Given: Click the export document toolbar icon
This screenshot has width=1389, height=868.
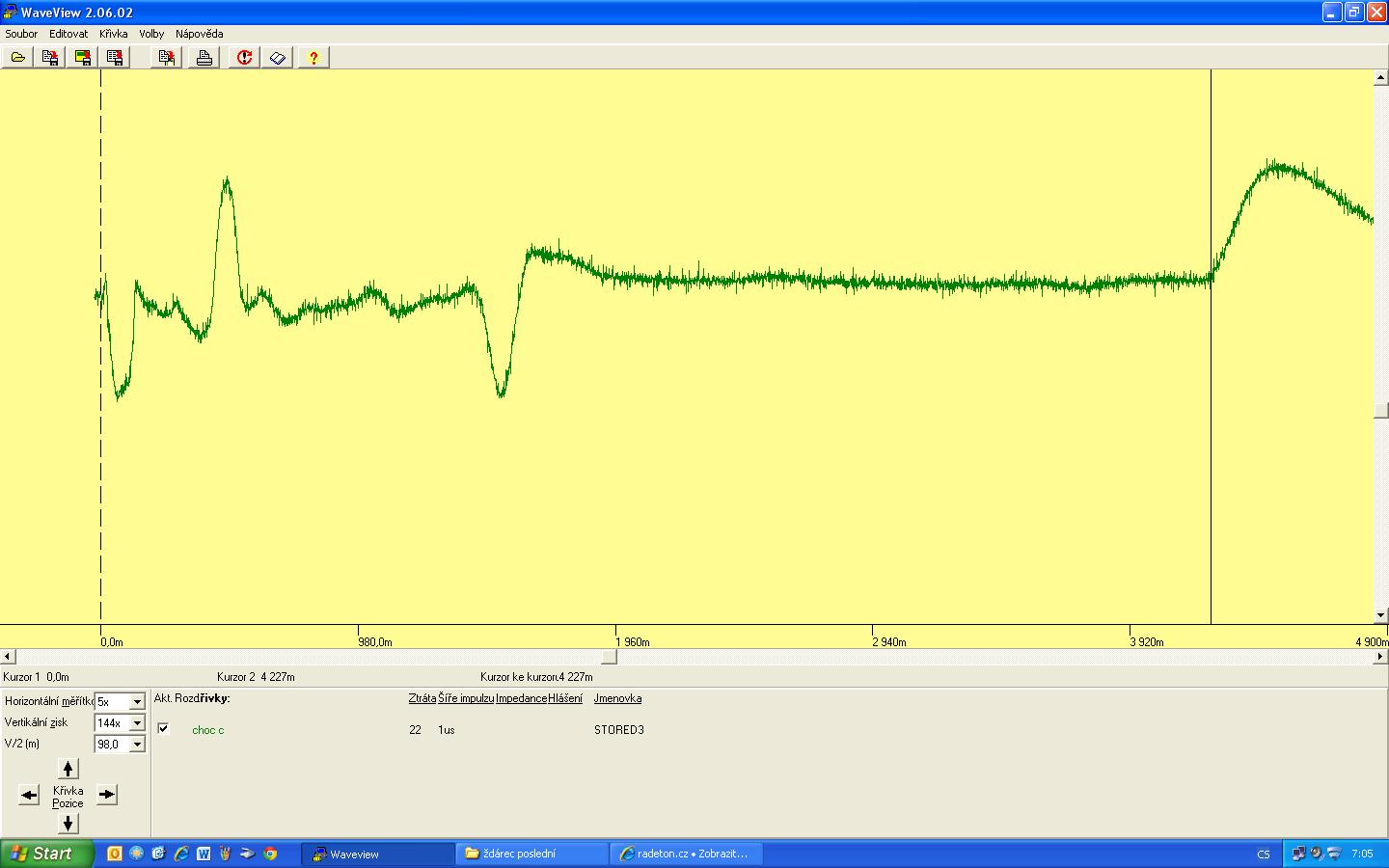Looking at the screenshot, I should [167, 58].
